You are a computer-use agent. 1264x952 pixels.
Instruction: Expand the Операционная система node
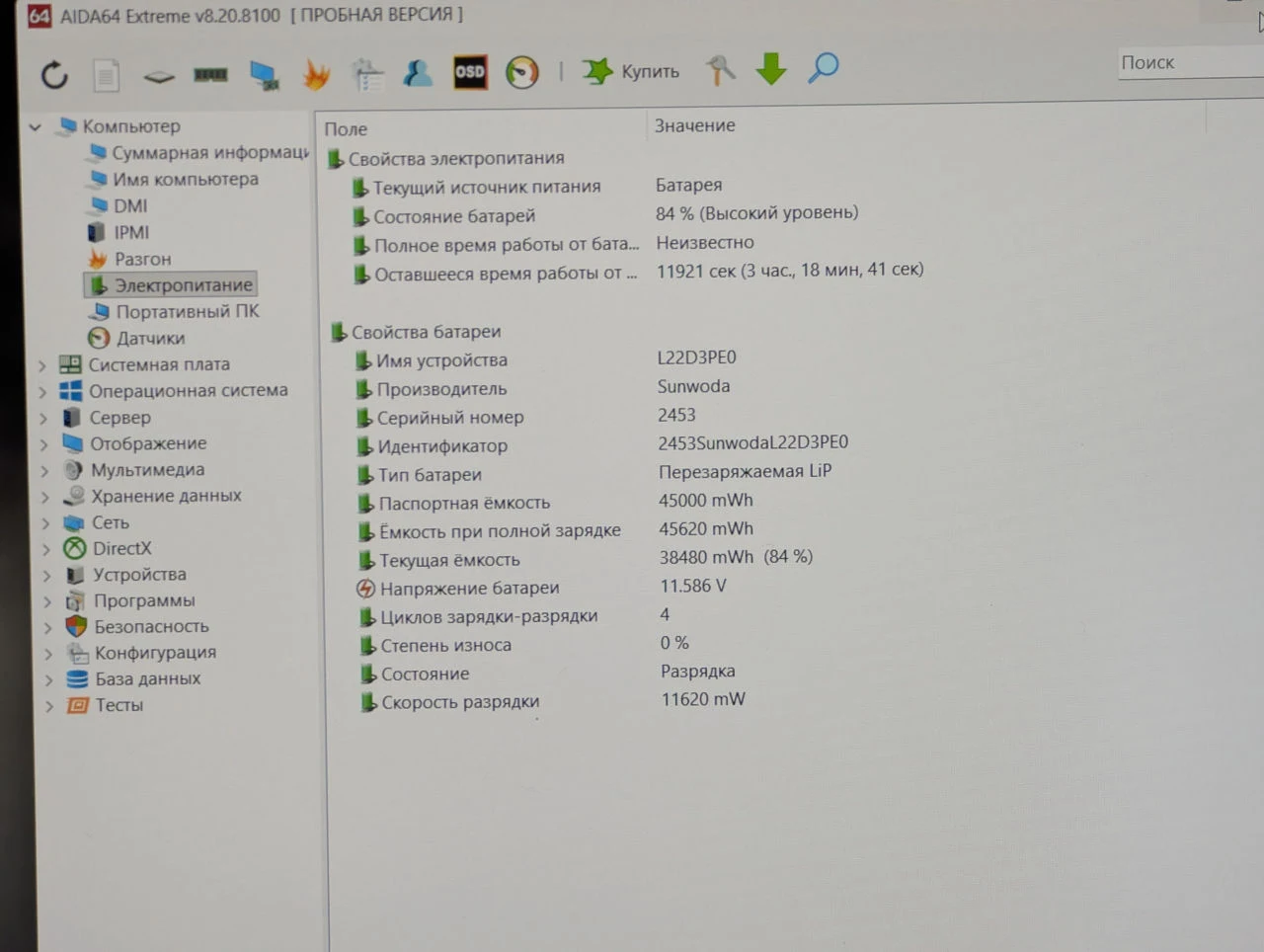tap(43, 392)
